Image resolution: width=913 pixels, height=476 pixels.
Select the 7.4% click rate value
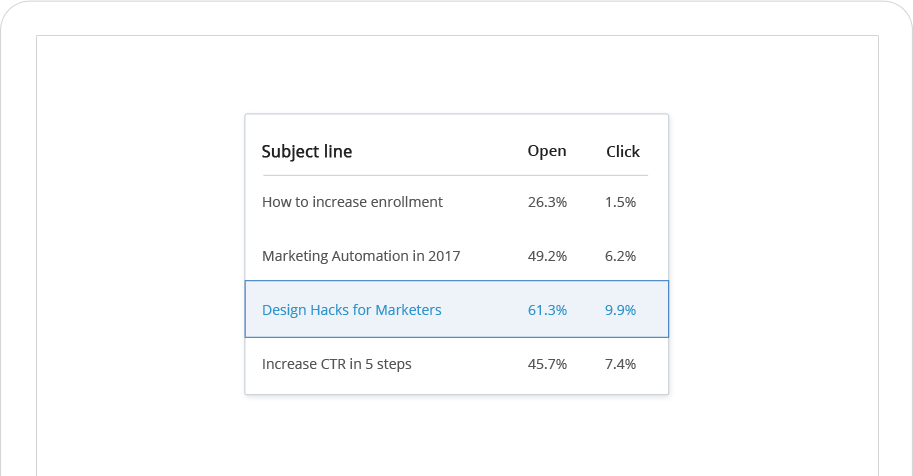tap(620, 364)
